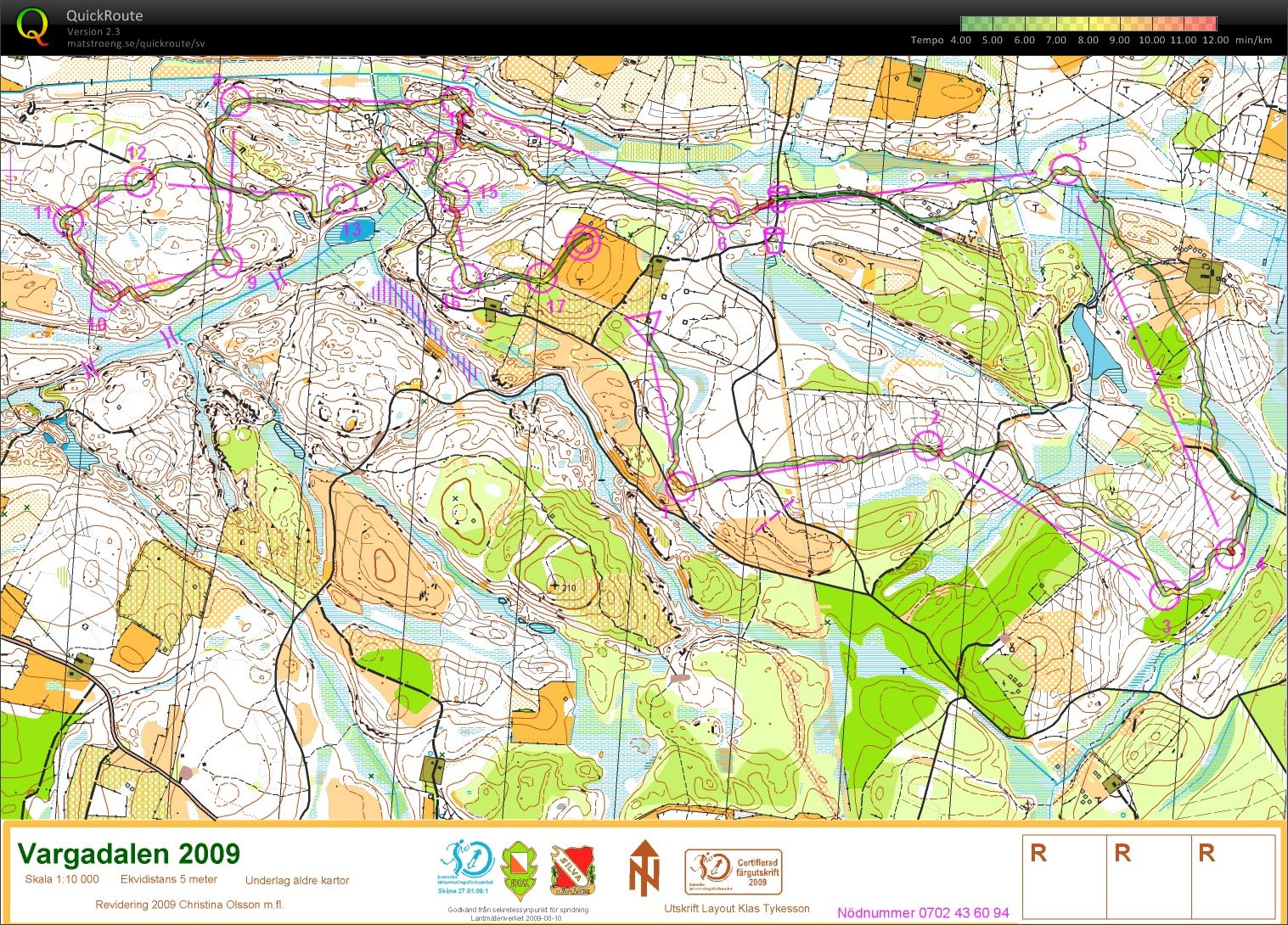Select control circle 1 on the map
The width and height of the screenshot is (1288, 925).
680,486
